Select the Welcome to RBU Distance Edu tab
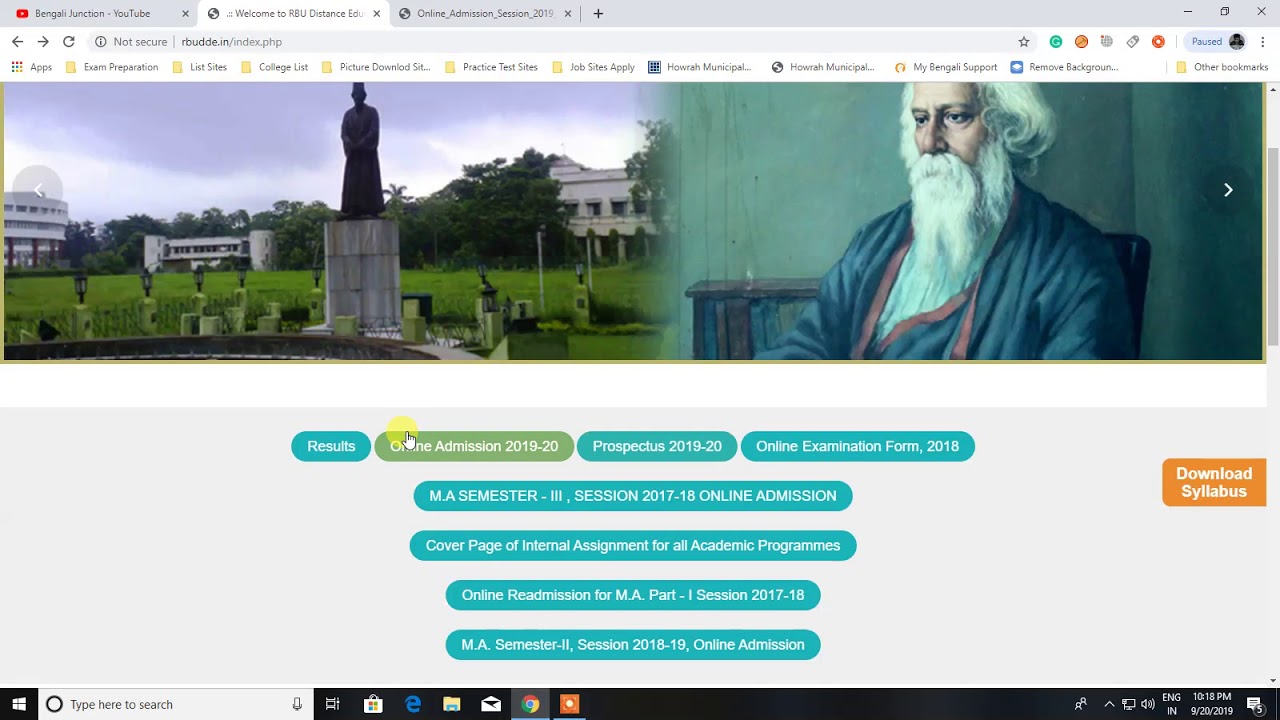This screenshot has width=1280, height=720. pyautogui.click(x=294, y=14)
